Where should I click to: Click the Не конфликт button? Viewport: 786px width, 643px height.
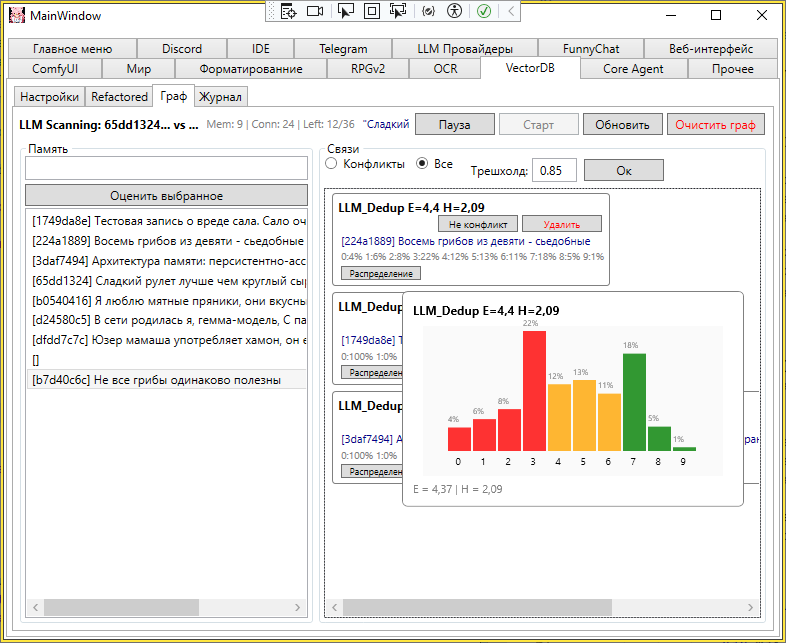[478, 224]
